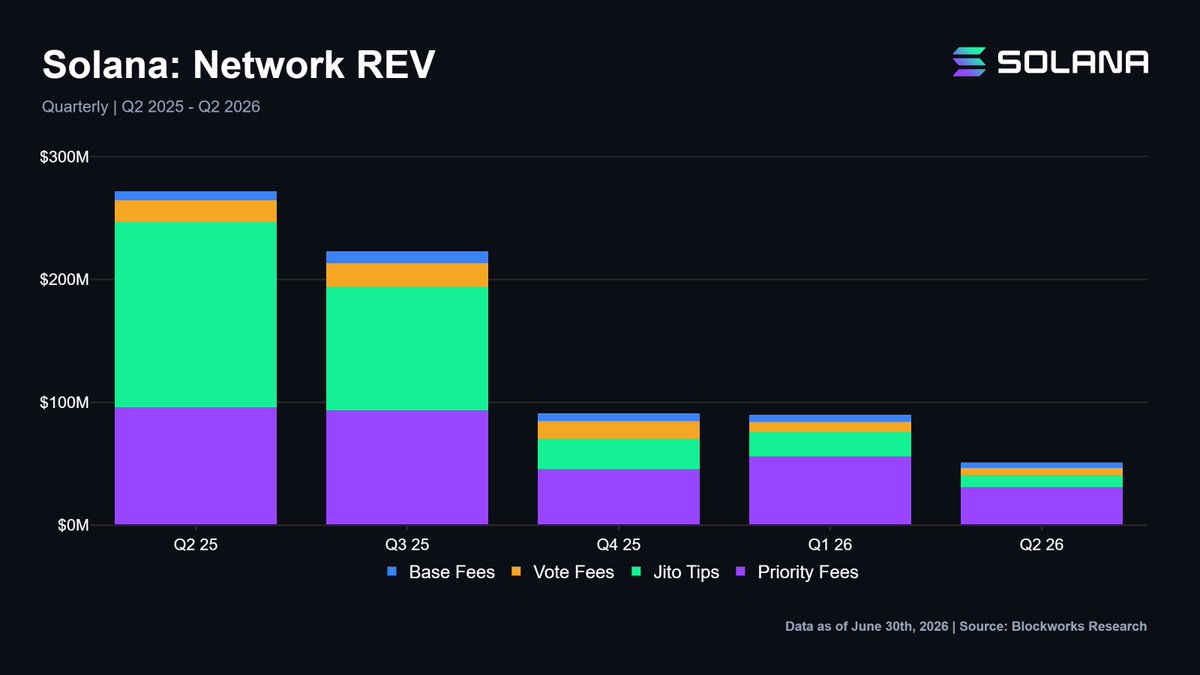
Task: Click the Q4 25 x-axis label
Action: point(618,545)
